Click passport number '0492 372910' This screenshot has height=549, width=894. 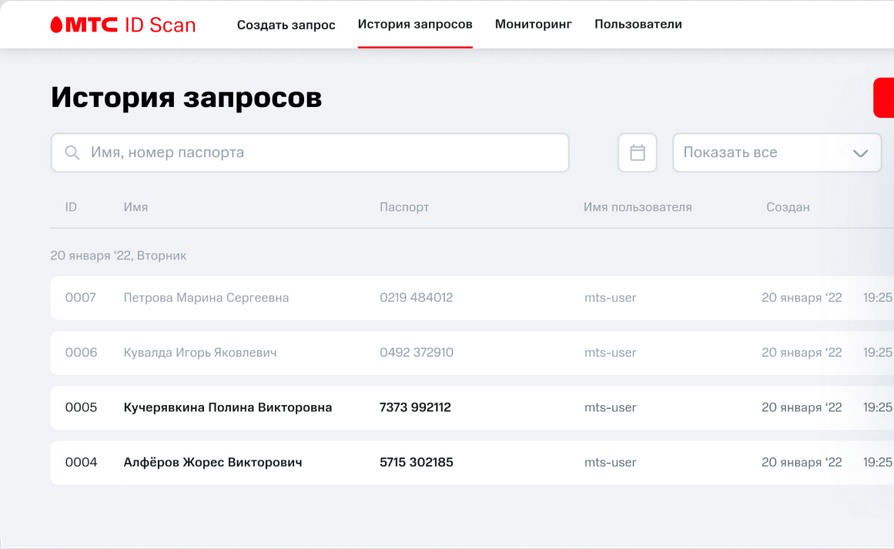(x=417, y=352)
